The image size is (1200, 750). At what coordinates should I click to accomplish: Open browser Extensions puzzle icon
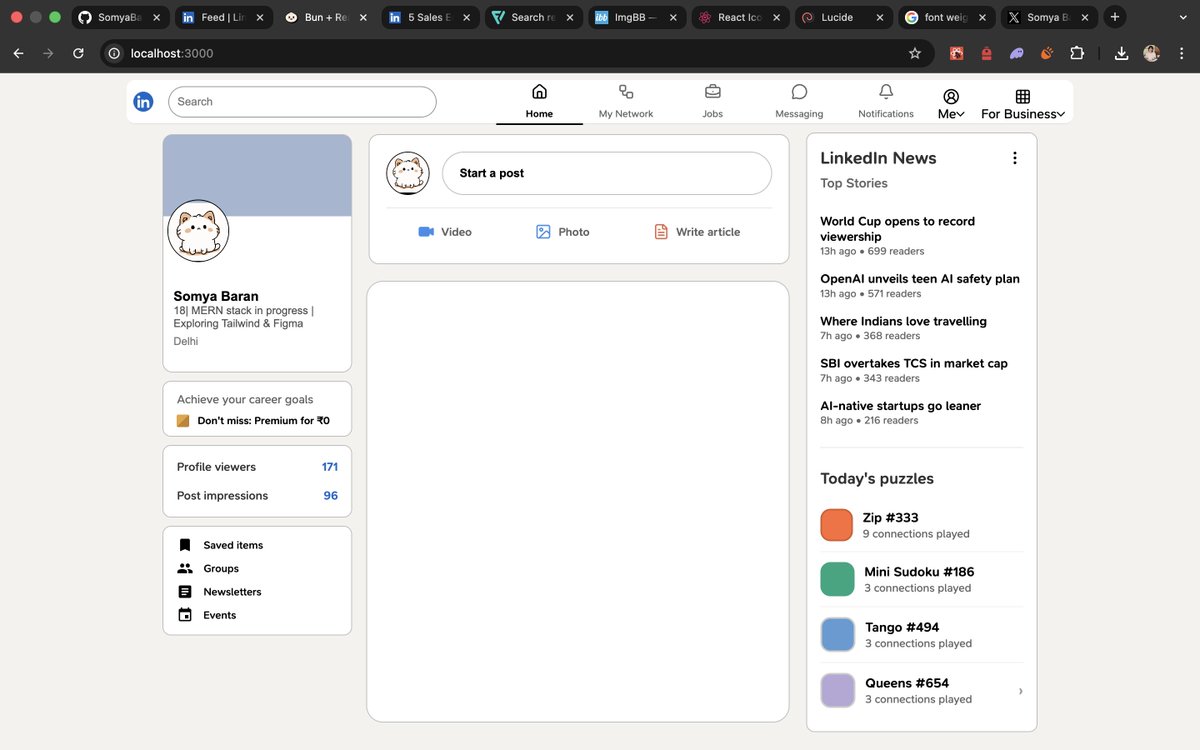(1077, 53)
